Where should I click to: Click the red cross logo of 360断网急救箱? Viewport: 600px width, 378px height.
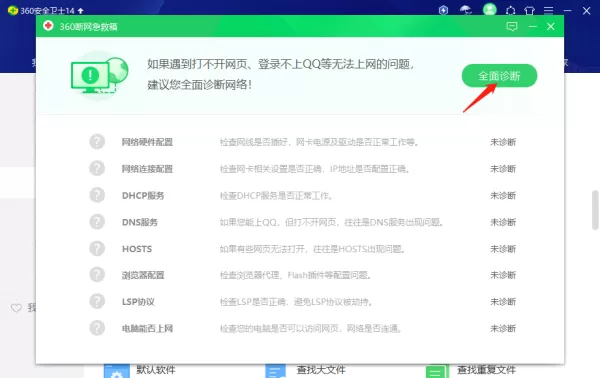click(48, 26)
